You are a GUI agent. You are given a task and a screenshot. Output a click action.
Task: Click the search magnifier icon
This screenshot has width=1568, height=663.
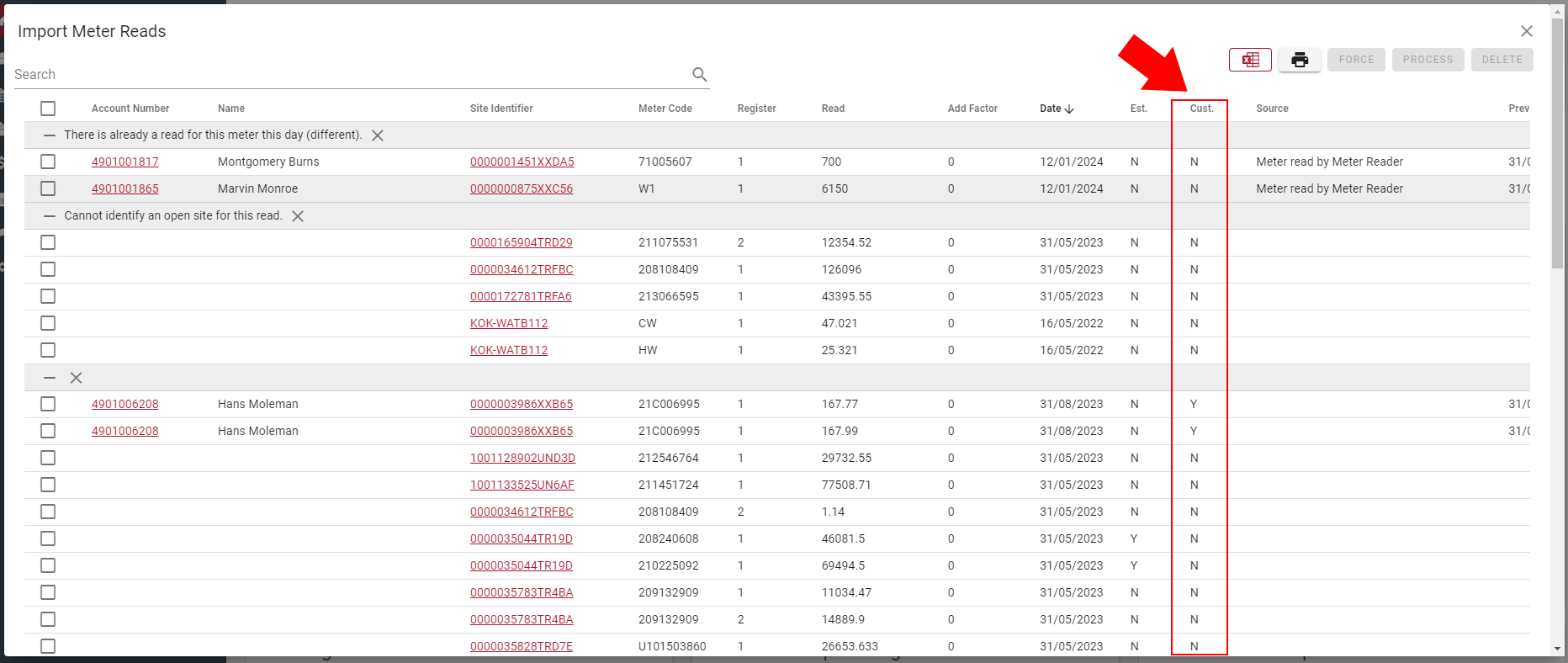point(699,74)
